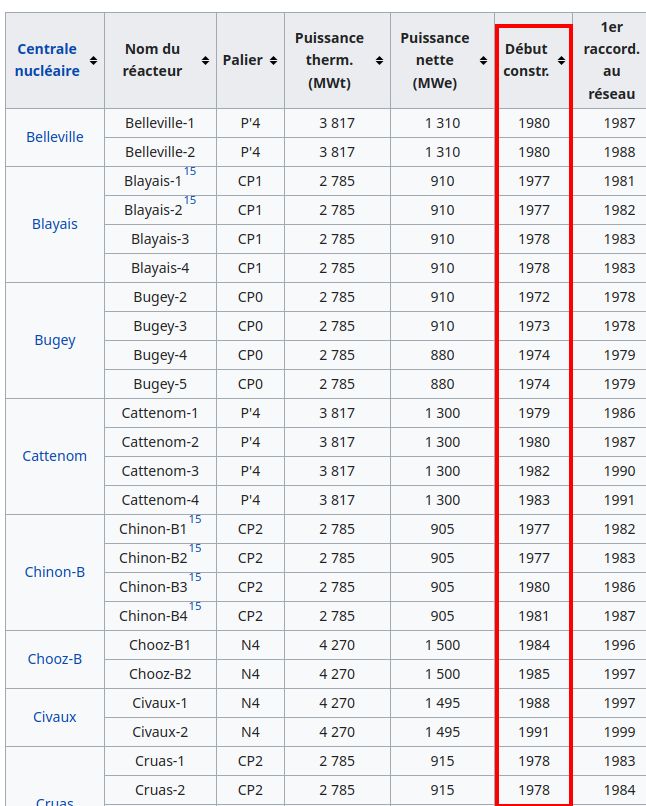
Task: Follow the Bugey plant link
Action: pos(54,340)
